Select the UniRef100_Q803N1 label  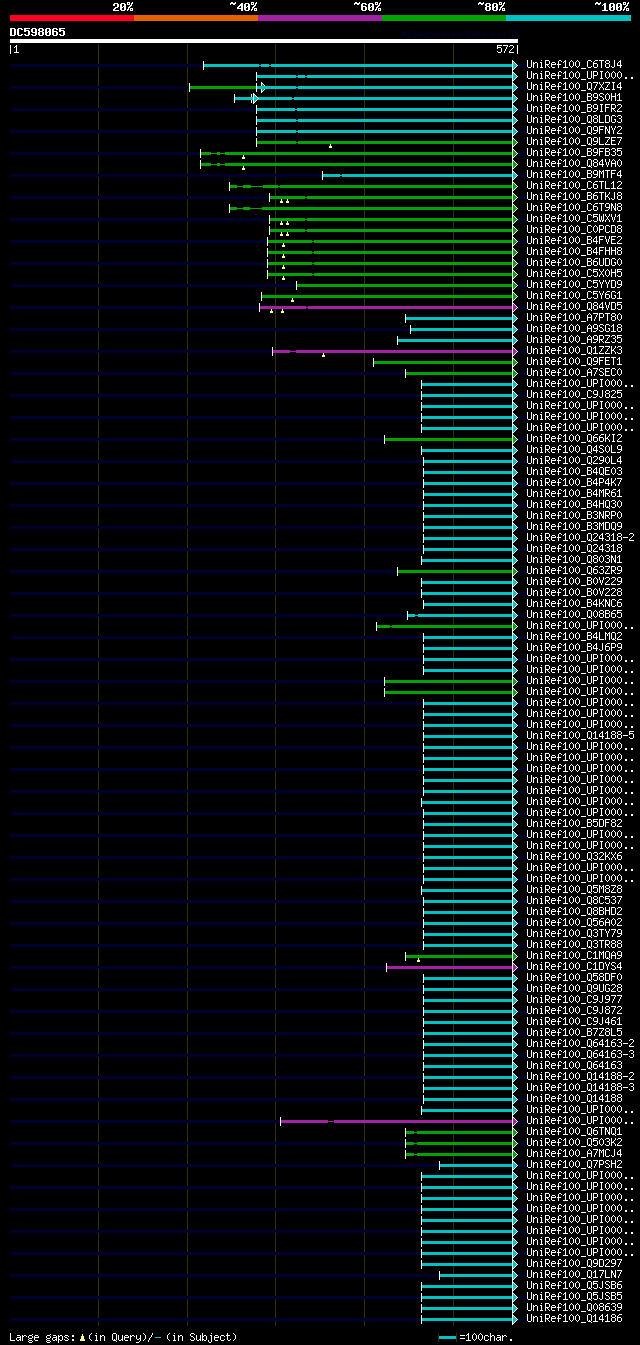tap(574, 559)
